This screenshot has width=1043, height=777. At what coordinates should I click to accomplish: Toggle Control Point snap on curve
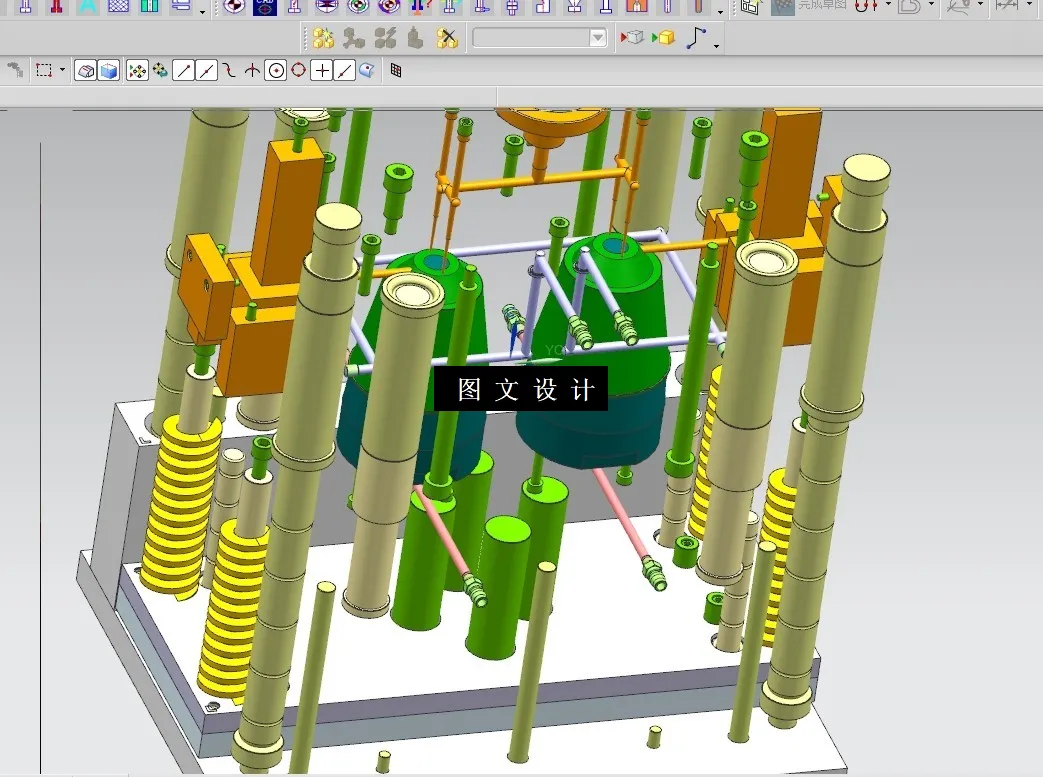coord(229,70)
